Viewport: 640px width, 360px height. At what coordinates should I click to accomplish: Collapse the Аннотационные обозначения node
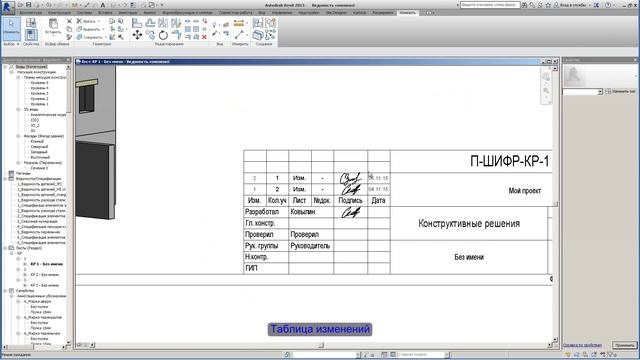pyautogui.click(x=12, y=296)
